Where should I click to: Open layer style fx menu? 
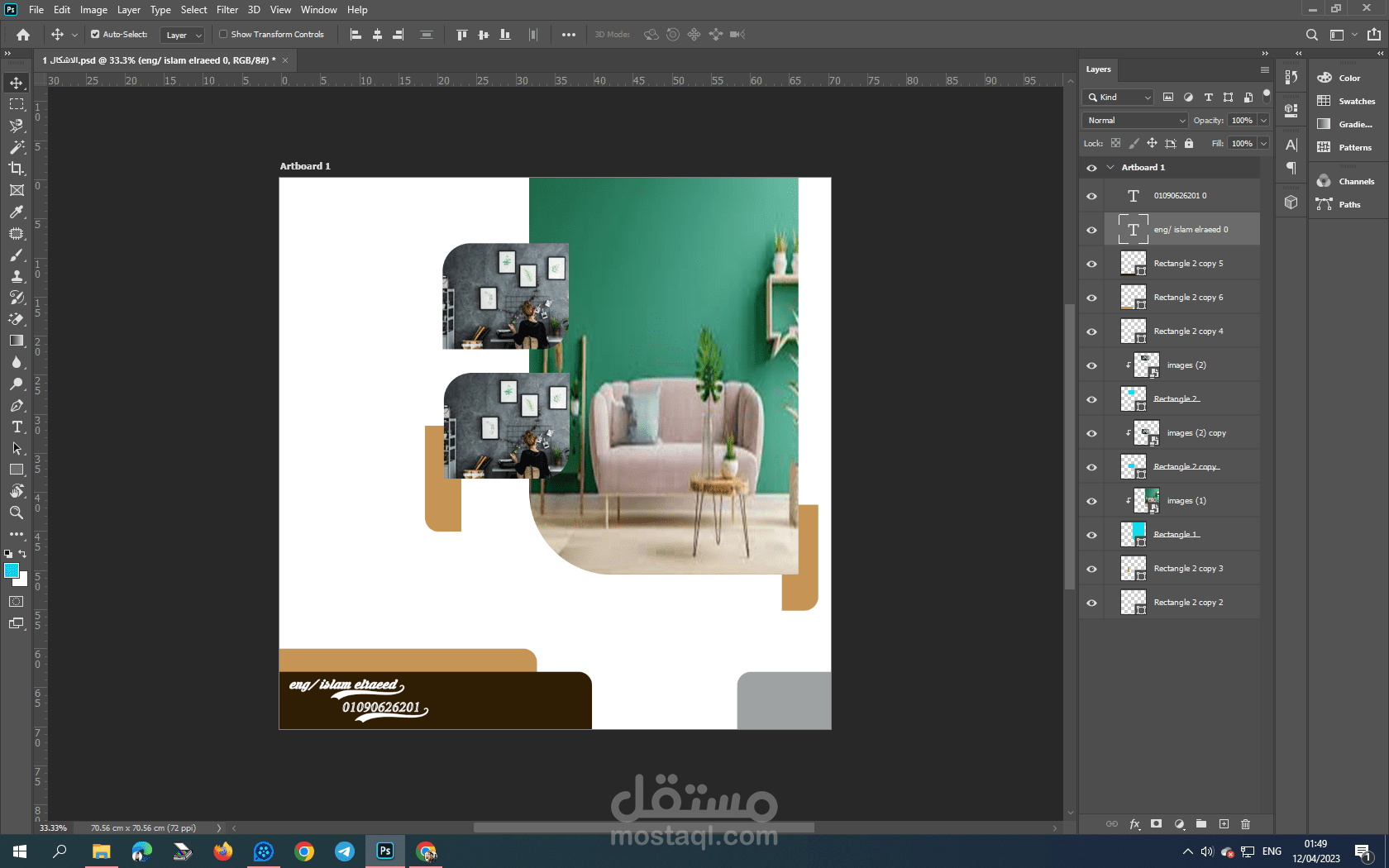(x=1134, y=824)
